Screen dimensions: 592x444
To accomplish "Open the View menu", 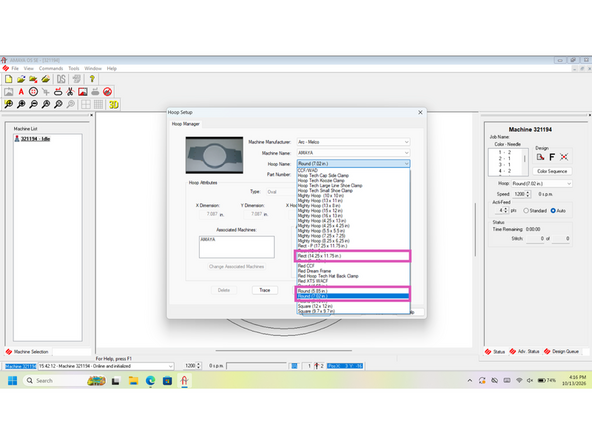I will click(x=29, y=68).
